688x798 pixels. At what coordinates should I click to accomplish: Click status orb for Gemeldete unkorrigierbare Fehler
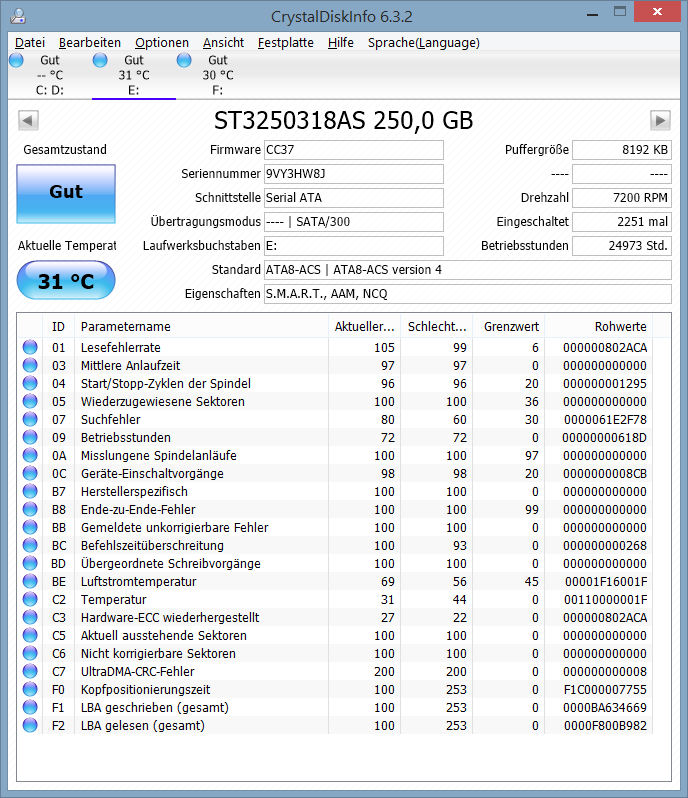point(30,527)
